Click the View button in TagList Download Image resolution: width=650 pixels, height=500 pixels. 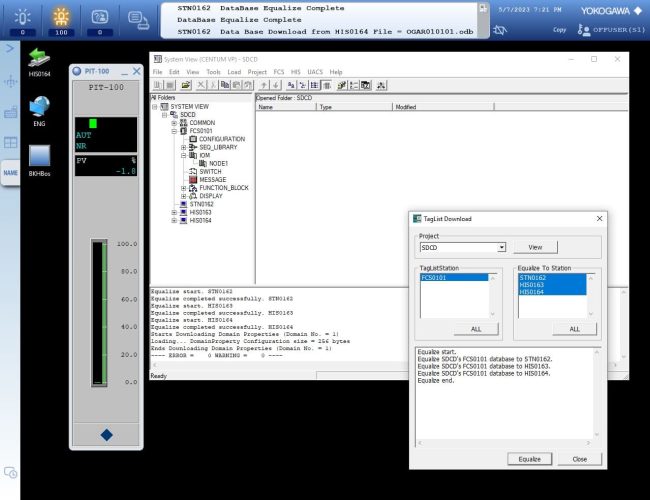pyautogui.click(x=535, y=247)
